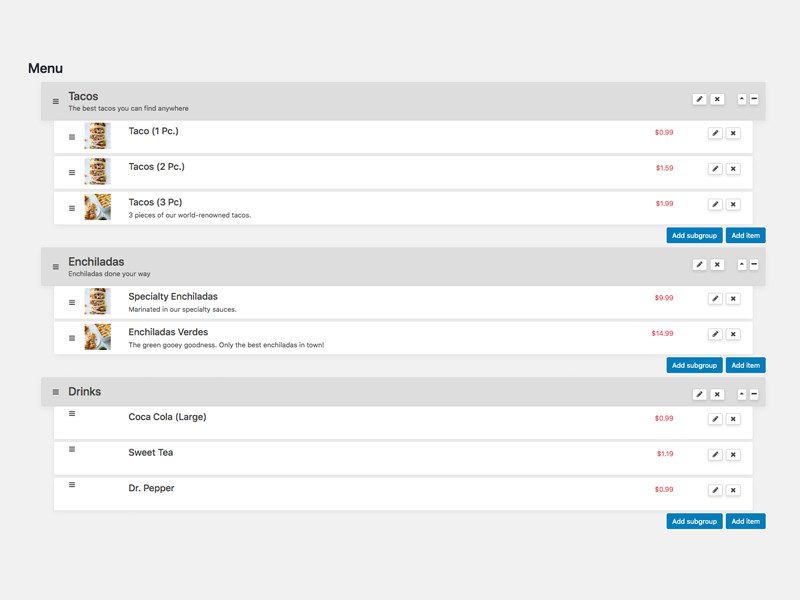The height and width of the screenshot is (600, 800).
Task: Add an item to the Drinks group
Action: click(x=745, y=521)
